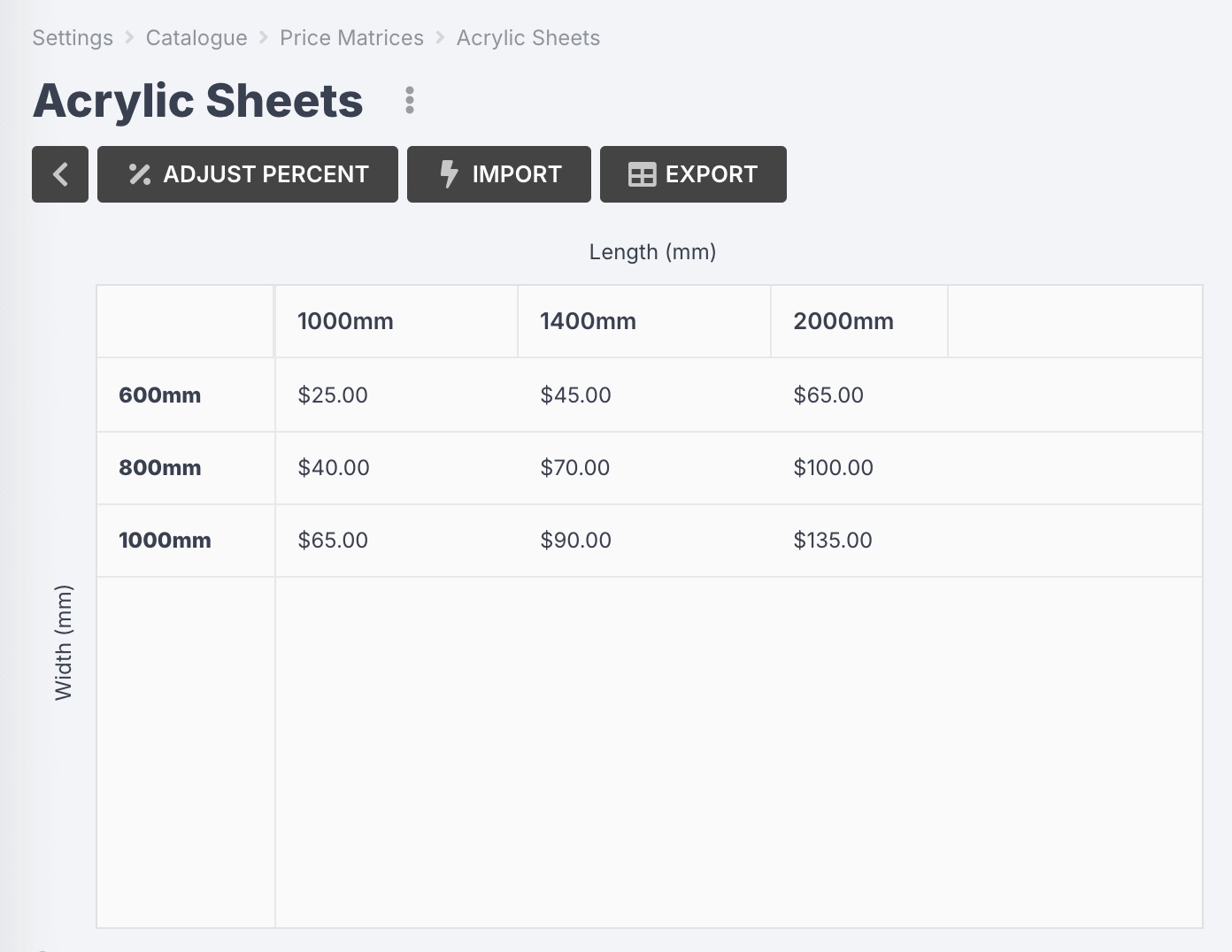Edit the $45.00 price cell
This screenshot has height=952, width=1232.
click(644, 395)
